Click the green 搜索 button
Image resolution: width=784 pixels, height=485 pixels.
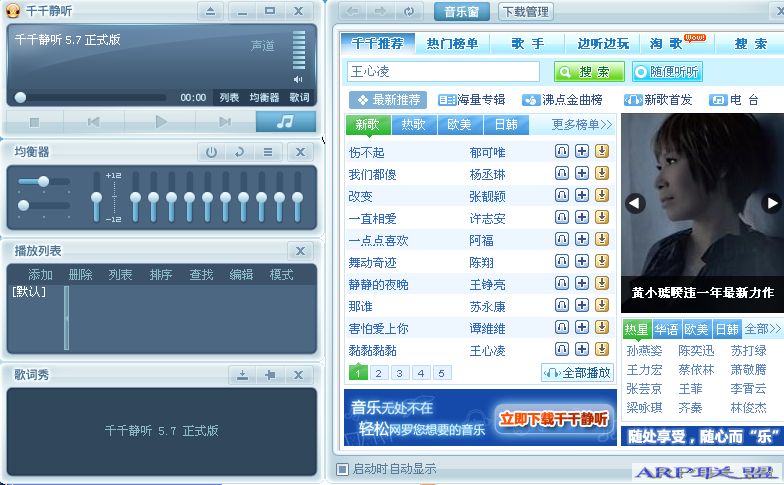(589, 72)
